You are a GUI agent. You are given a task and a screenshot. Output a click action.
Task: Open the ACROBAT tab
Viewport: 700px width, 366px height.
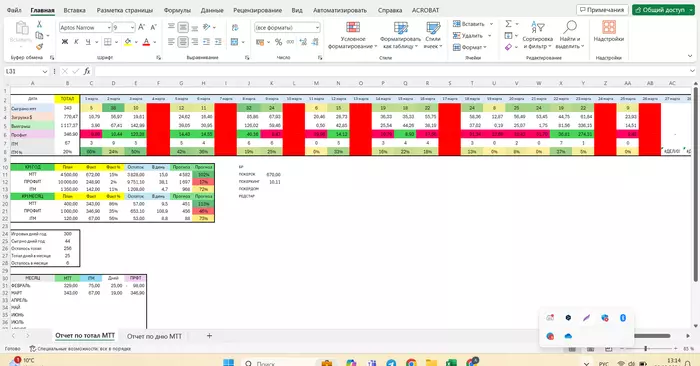click(x=425, y=10)
